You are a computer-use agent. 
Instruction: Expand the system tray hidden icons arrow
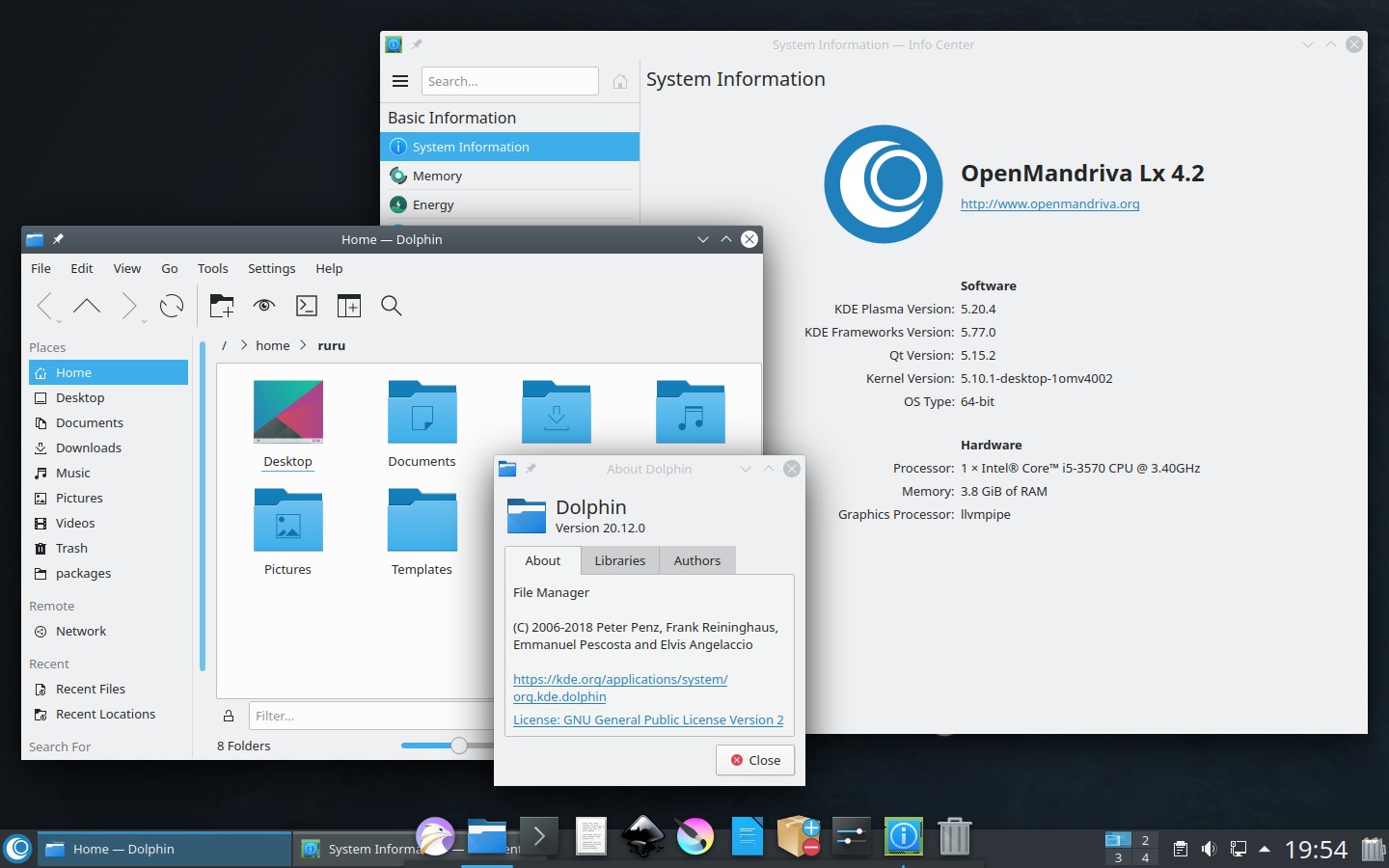tap(1265, 849)
